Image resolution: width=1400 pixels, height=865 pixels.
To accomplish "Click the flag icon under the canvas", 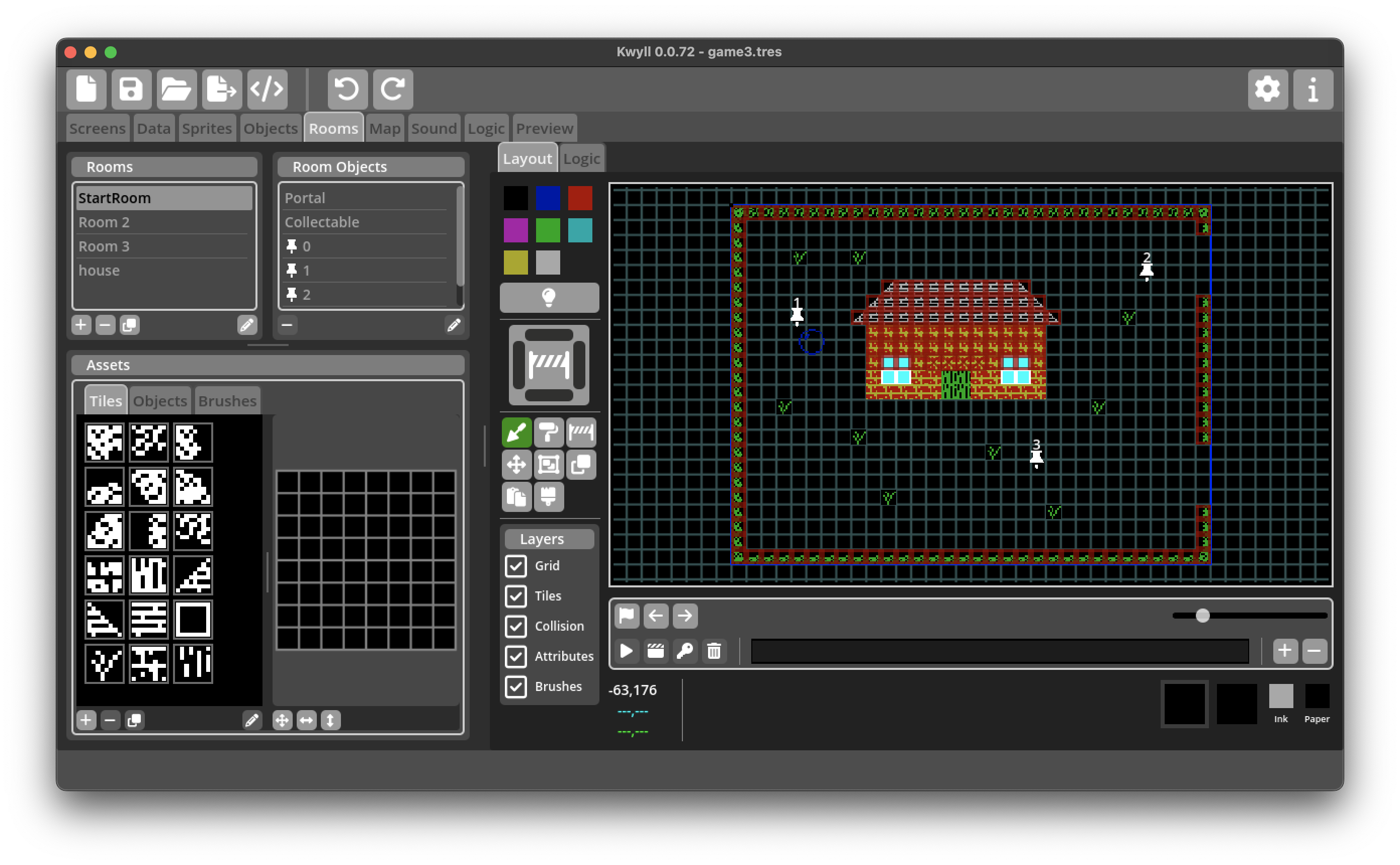I will pyautogui.click(x=626, y=616).
